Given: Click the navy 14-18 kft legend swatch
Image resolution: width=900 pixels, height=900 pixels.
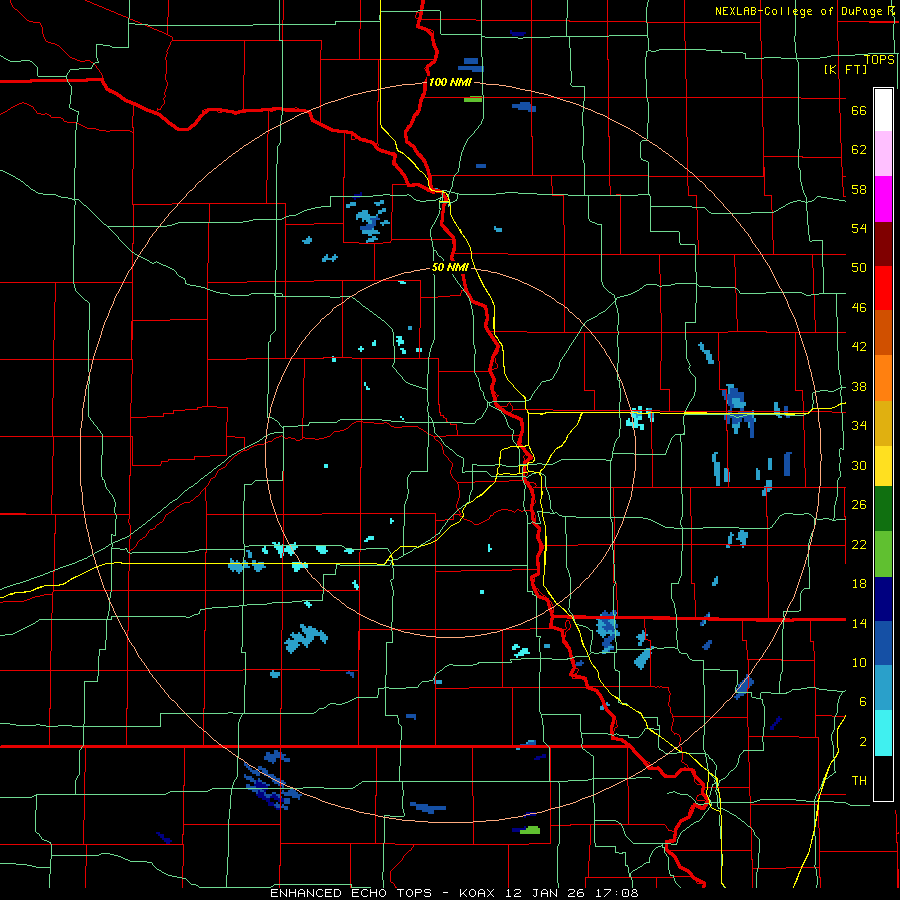Looking at the screenshot, I should coord(883,599).
